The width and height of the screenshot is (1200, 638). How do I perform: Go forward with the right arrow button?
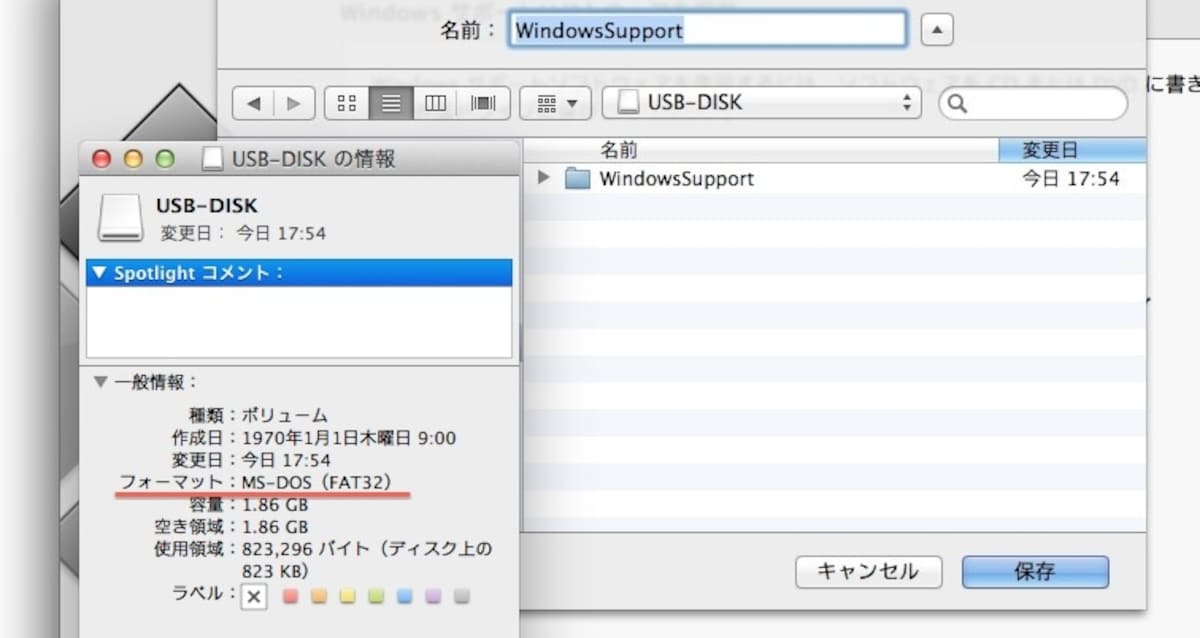tap(293, 103)
